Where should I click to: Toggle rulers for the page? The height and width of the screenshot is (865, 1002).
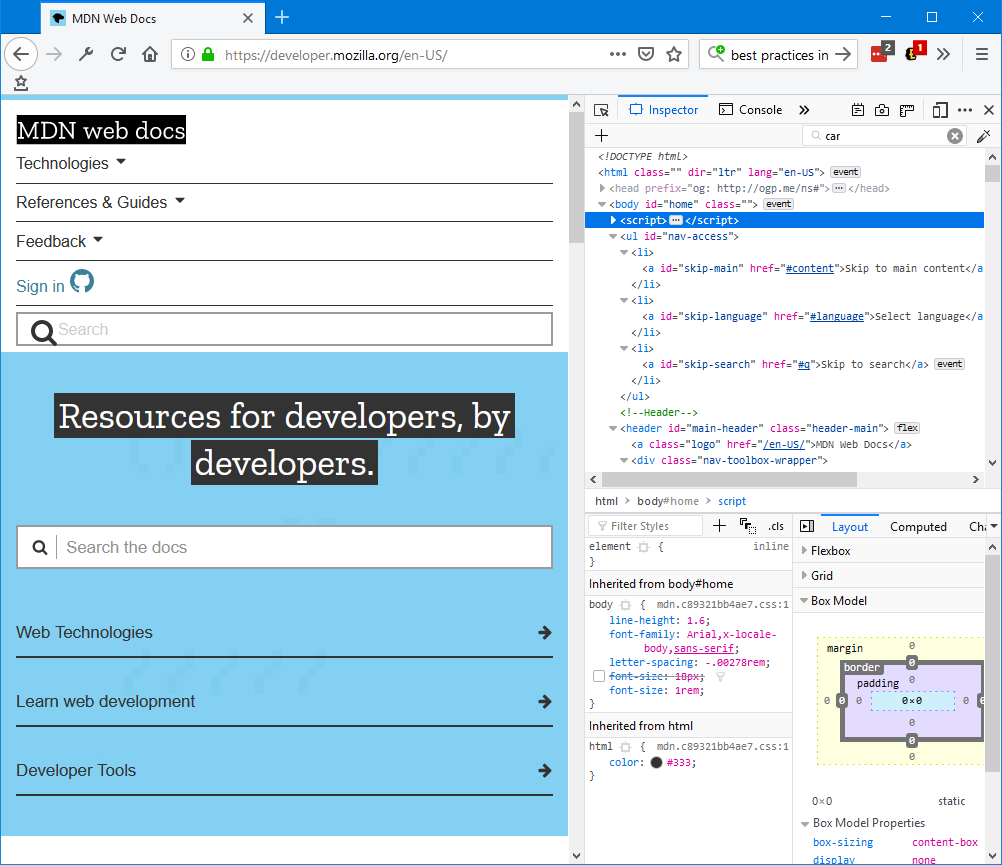(x=907, y=110)
